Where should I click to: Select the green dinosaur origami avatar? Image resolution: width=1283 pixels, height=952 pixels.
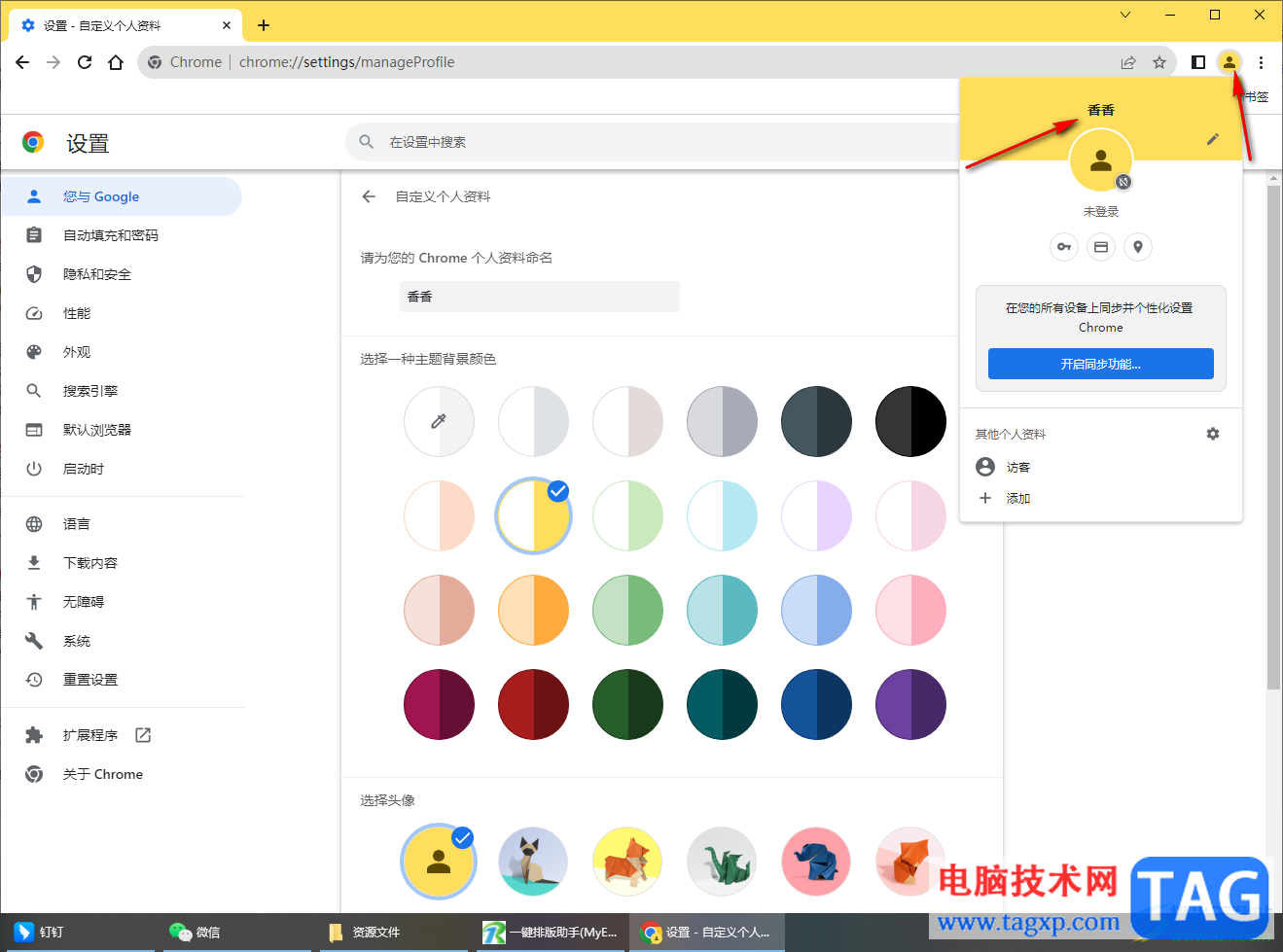click(x=722, y=862)
